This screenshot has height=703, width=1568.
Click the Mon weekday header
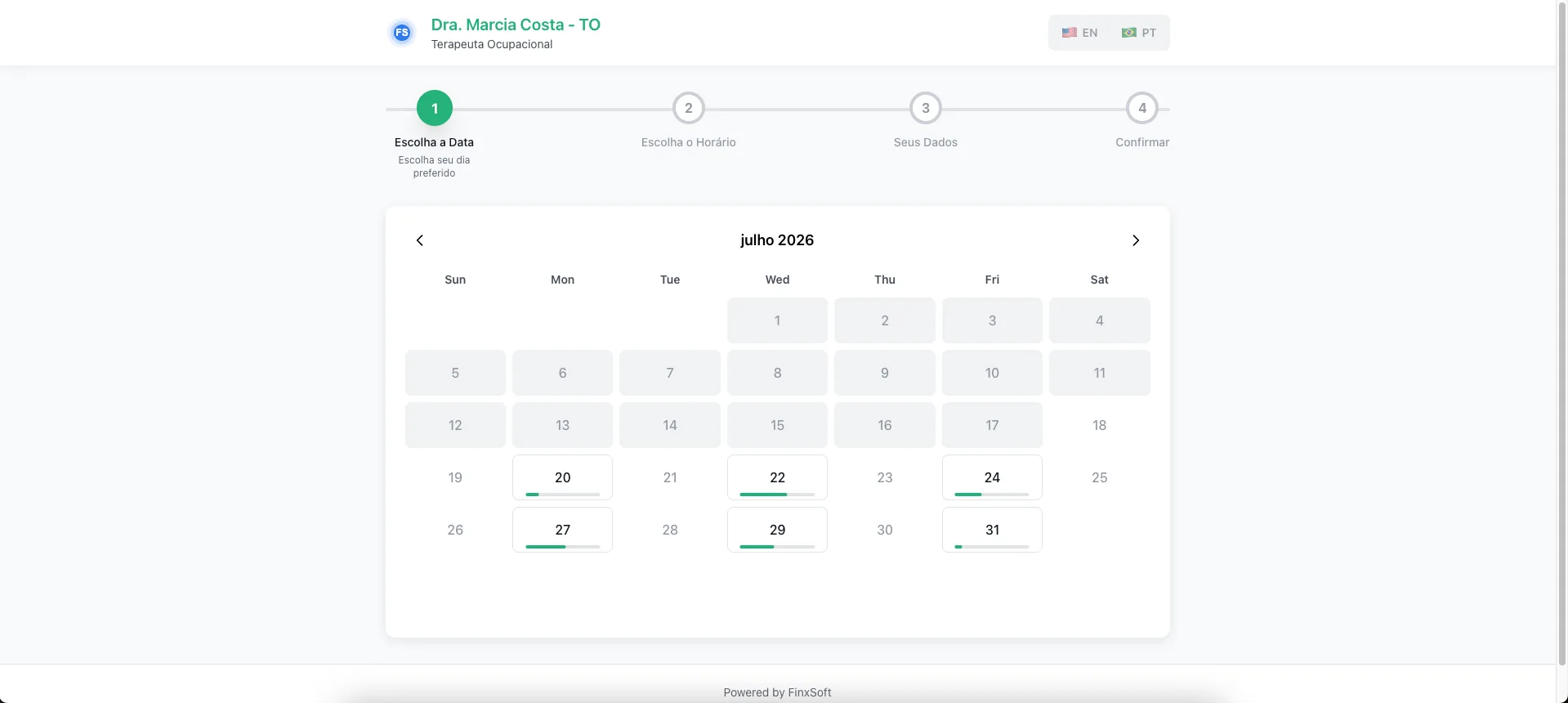coord(562,280)
